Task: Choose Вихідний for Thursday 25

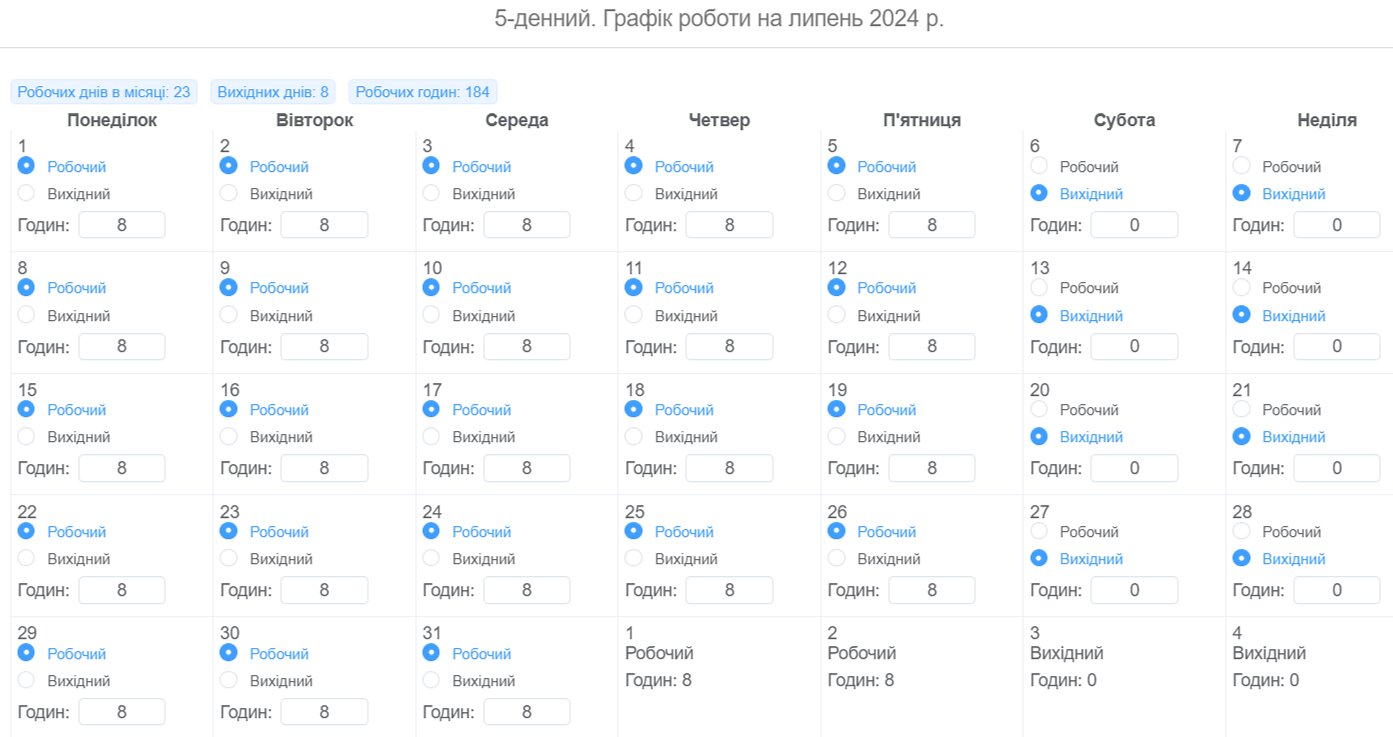Action: pos(634,558)
